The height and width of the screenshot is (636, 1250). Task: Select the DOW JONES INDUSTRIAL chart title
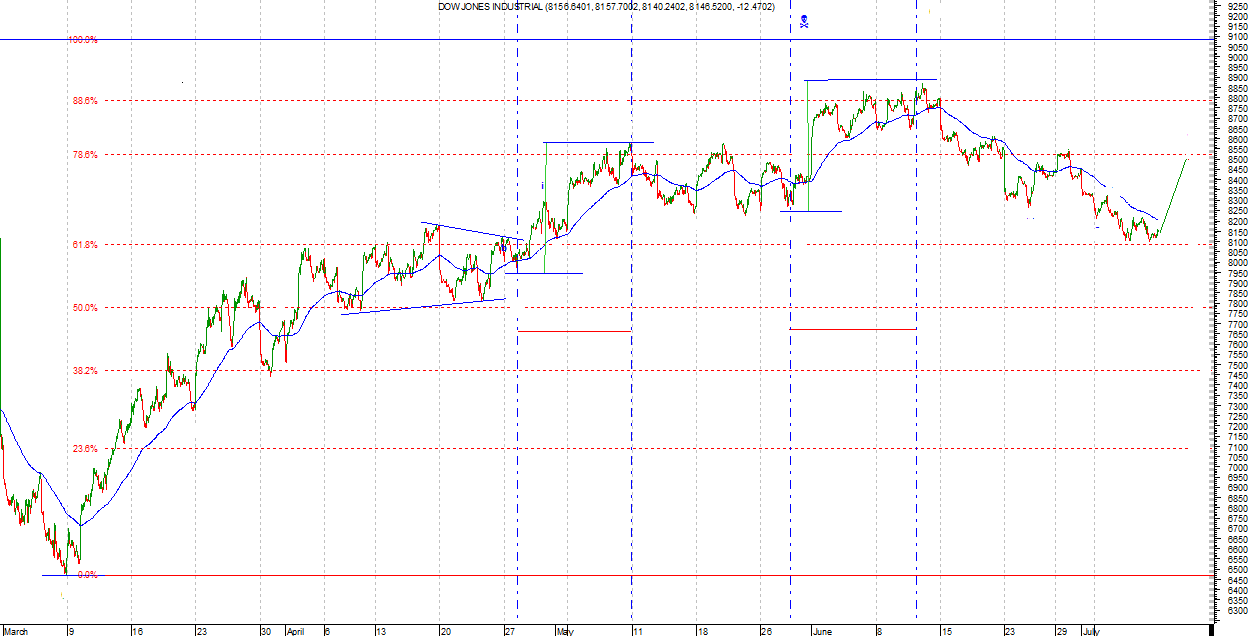(620, 7)
